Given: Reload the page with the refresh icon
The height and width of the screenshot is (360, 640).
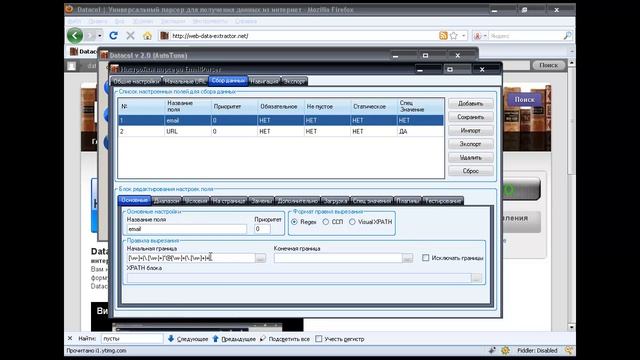Looking at the screenshot, I should [x=113, y=36].
